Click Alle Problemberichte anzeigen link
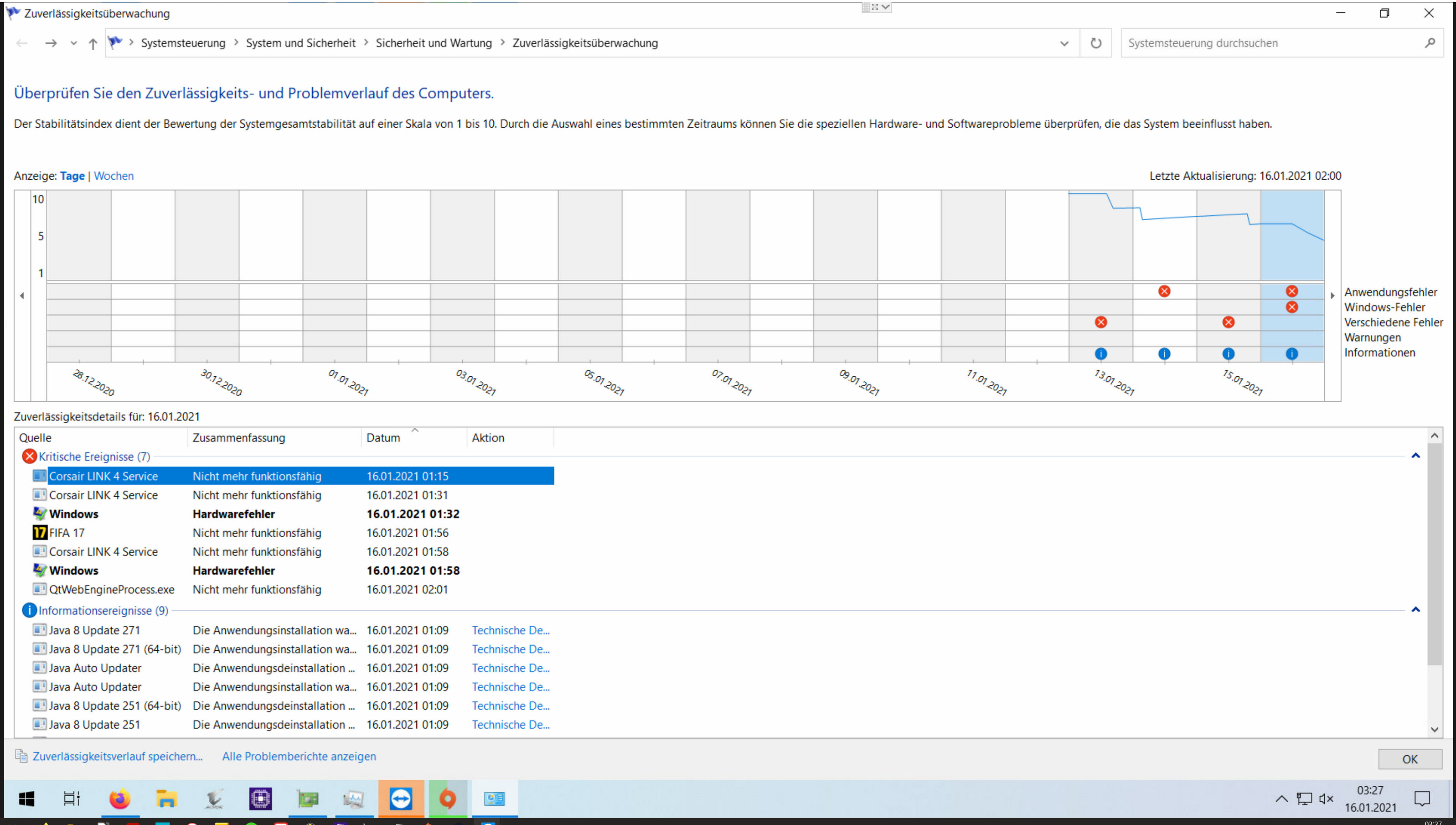Viewport: 1456px width, 825px height. point(299,757)
